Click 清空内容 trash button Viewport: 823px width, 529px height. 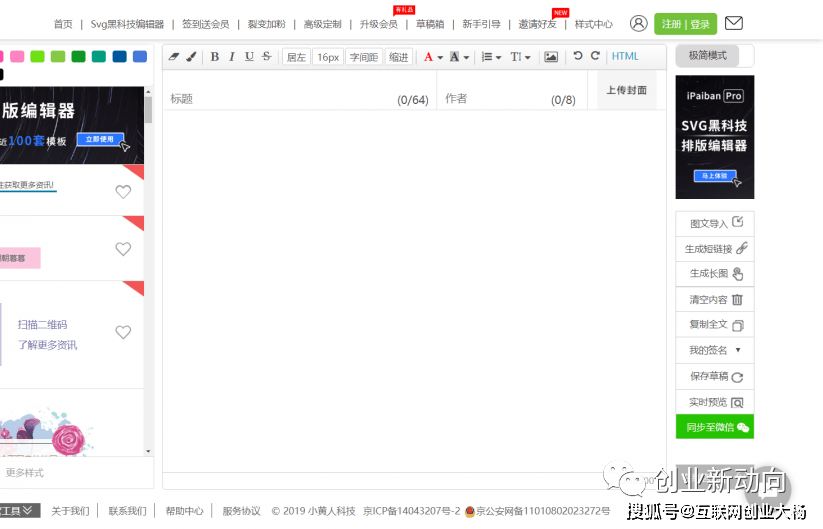click(x=715, y=300)
